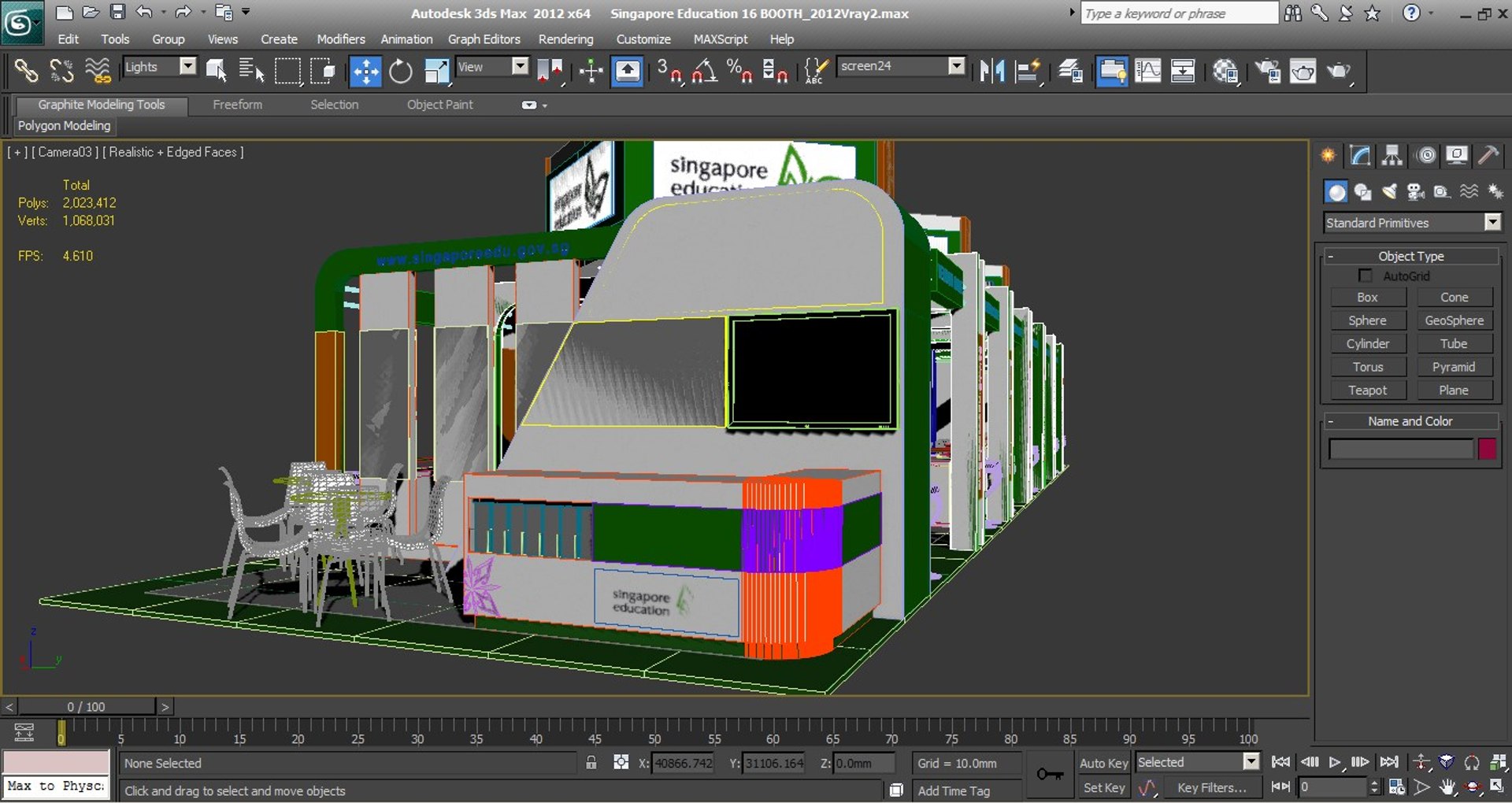Open Edit Named Selection Sets
This screenshot has height=803, width=1512.
coord(816,71)
